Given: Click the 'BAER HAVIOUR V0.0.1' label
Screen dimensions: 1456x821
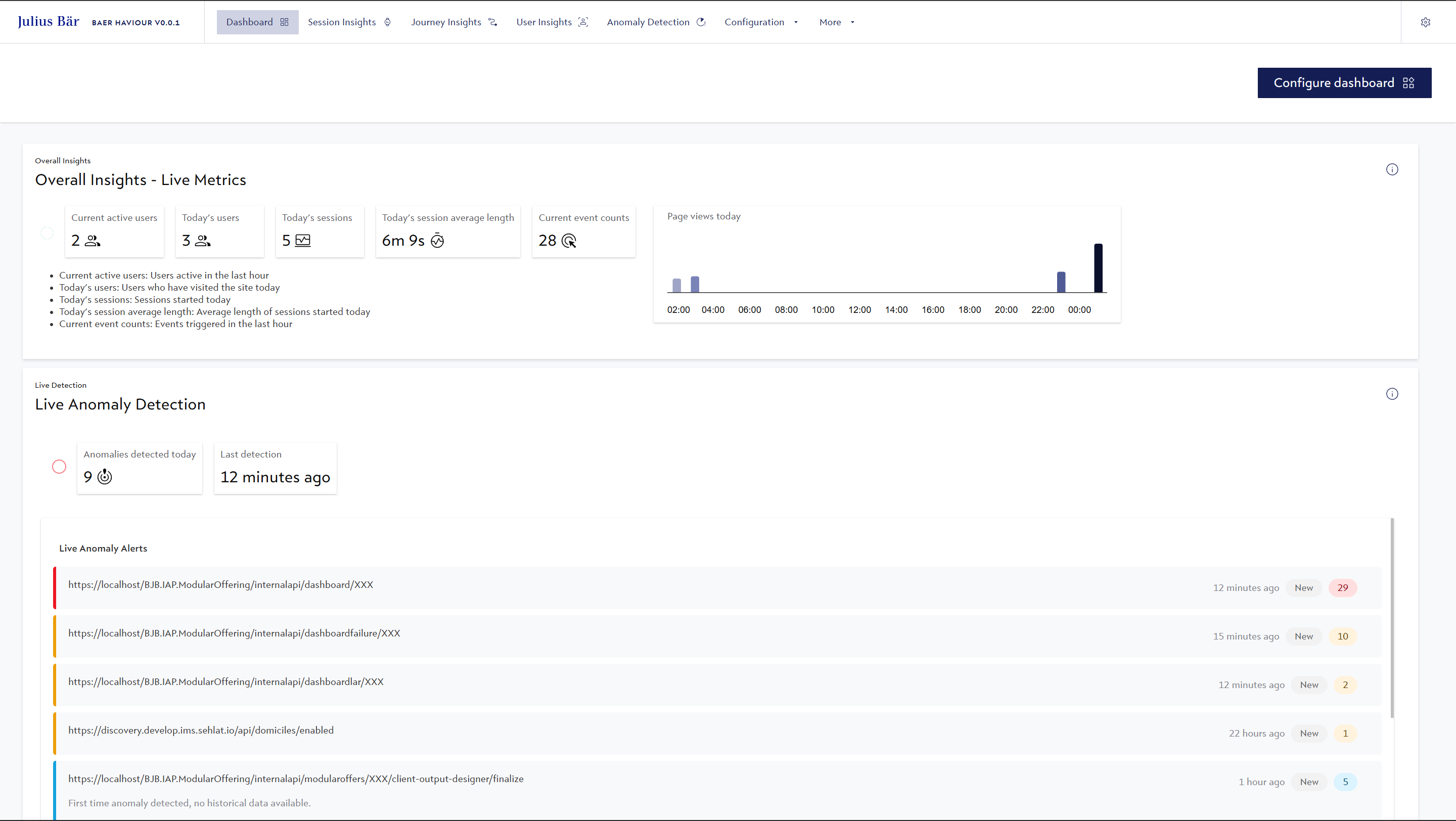Looking at the screenshot, I should click(x=135, y=23).
